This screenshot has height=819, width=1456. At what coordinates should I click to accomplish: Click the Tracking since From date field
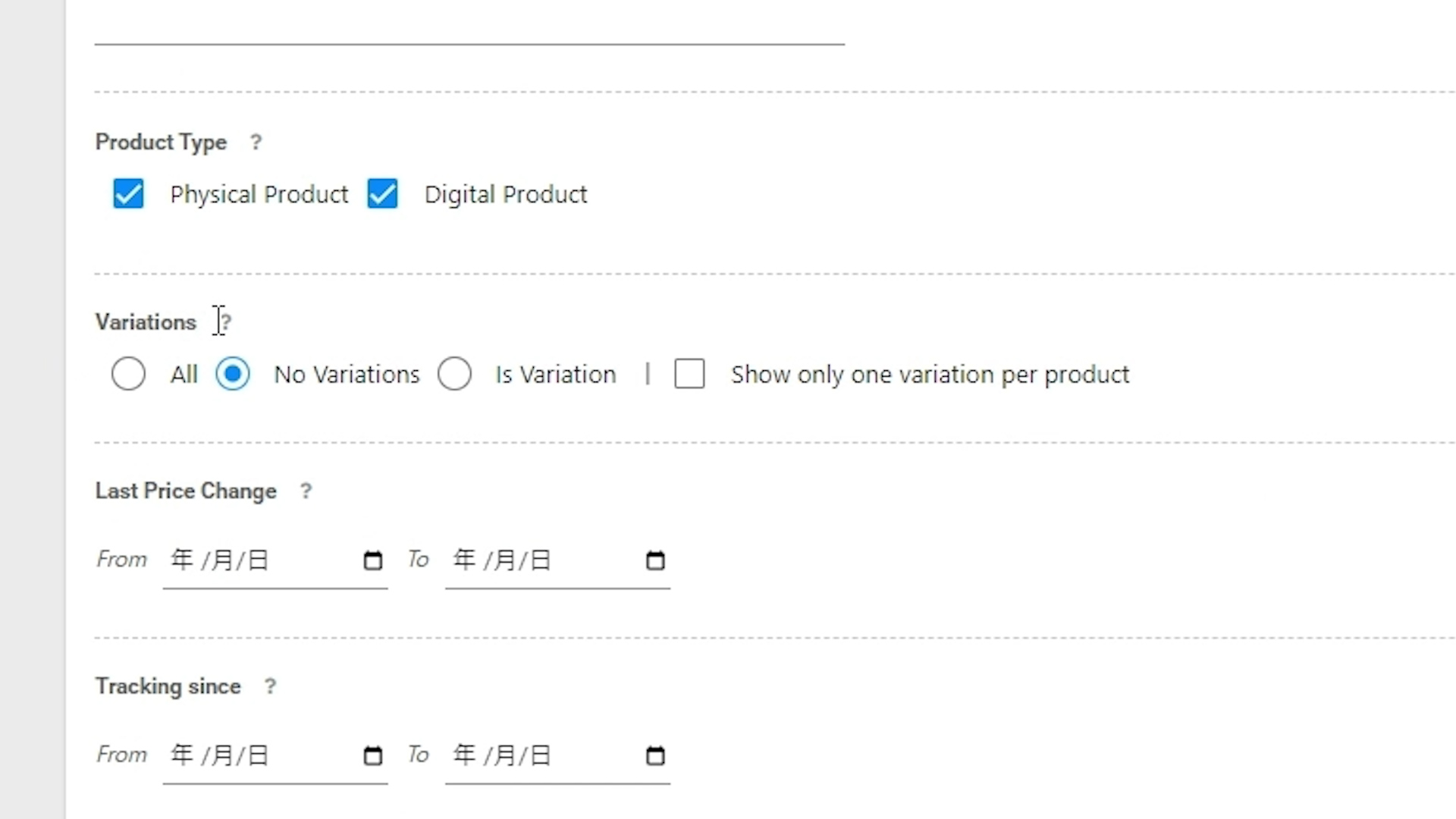coord(258,756)
